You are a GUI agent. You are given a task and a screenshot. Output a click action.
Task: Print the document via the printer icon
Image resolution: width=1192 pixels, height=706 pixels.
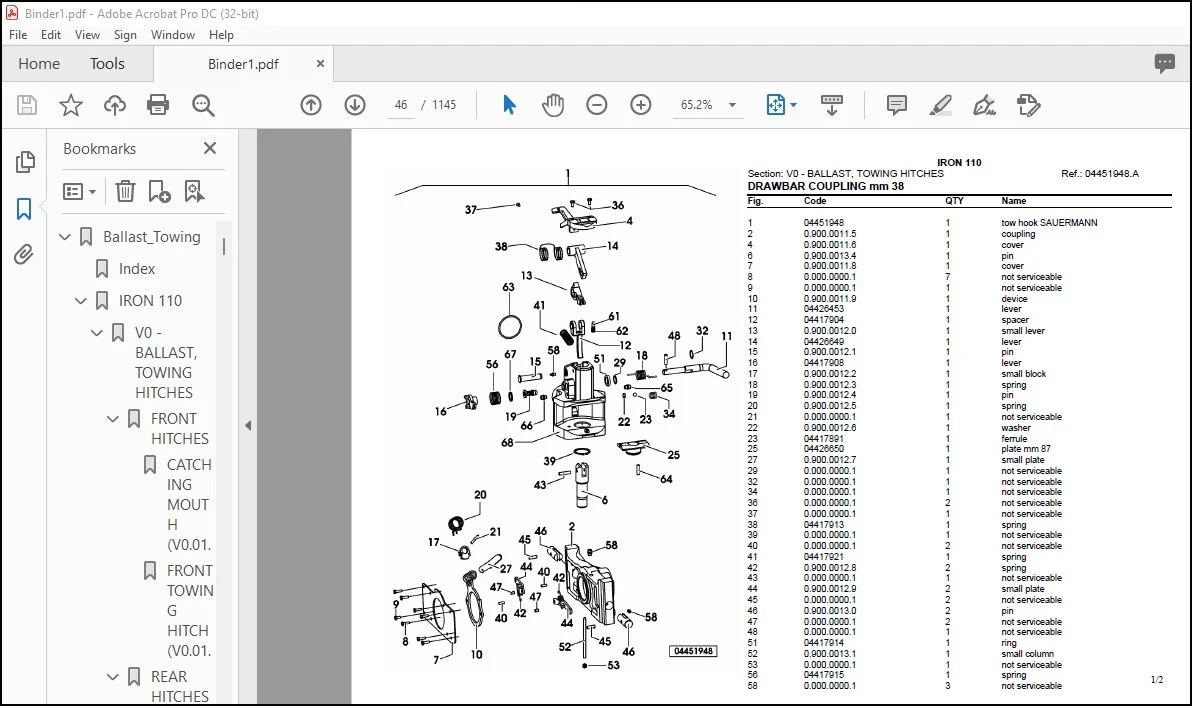(x=158, y=105)
